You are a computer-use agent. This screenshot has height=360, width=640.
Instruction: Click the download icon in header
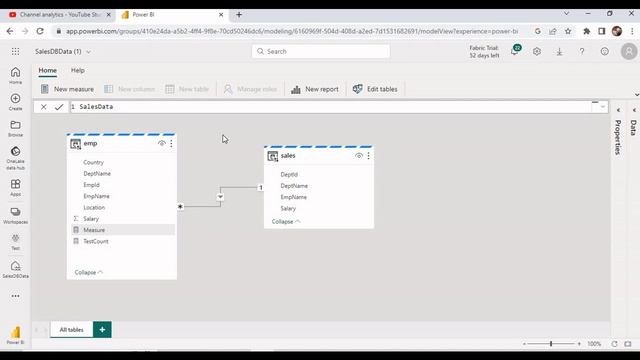coord(560,51)
